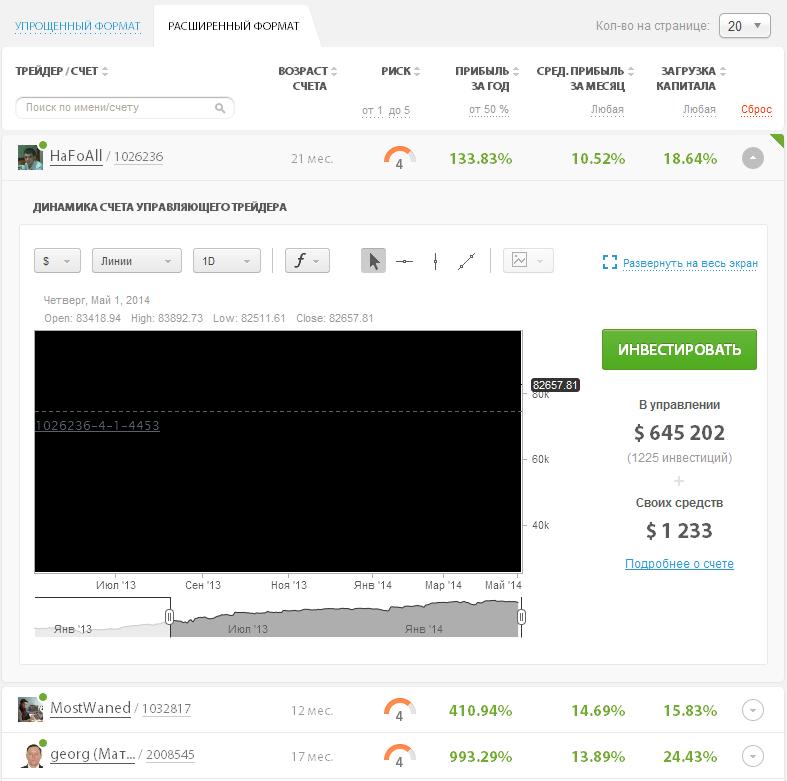Sort by Возраст счета column
Viewport: 787px width, 781px height.
pos(308,78)
